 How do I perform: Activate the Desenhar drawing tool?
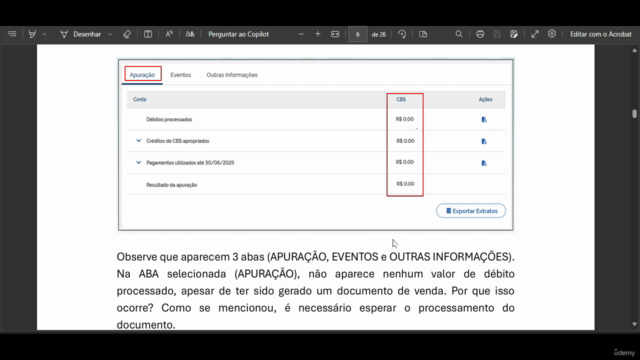tap(81, 34)
